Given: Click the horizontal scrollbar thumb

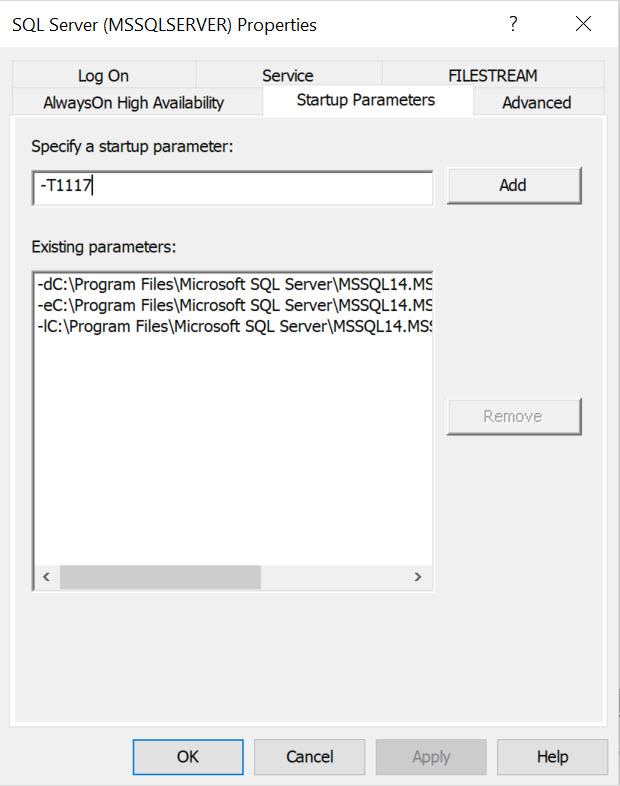Looking at the screenshot, I should point(160,577).
